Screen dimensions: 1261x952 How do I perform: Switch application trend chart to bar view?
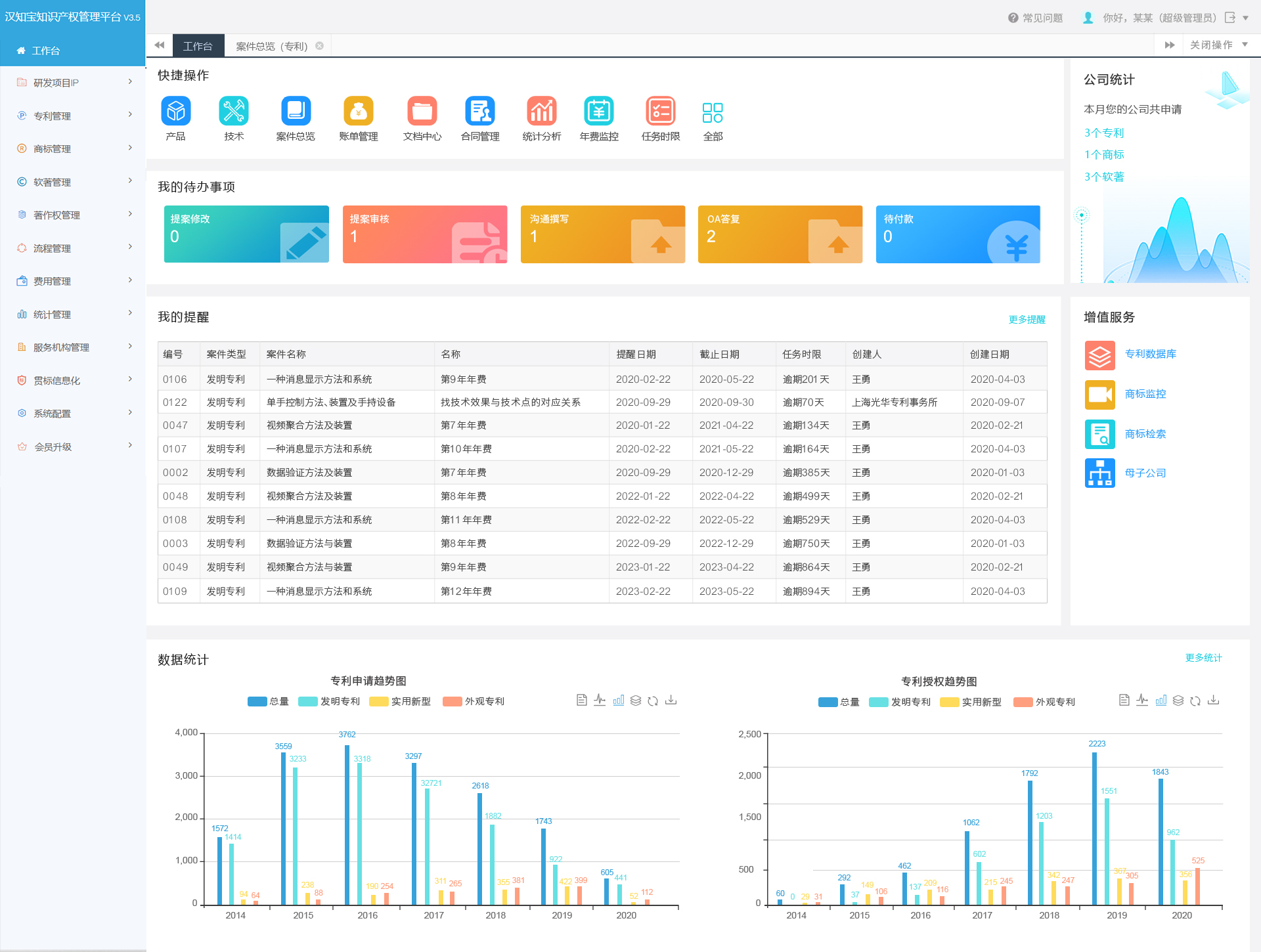(619, 701)
